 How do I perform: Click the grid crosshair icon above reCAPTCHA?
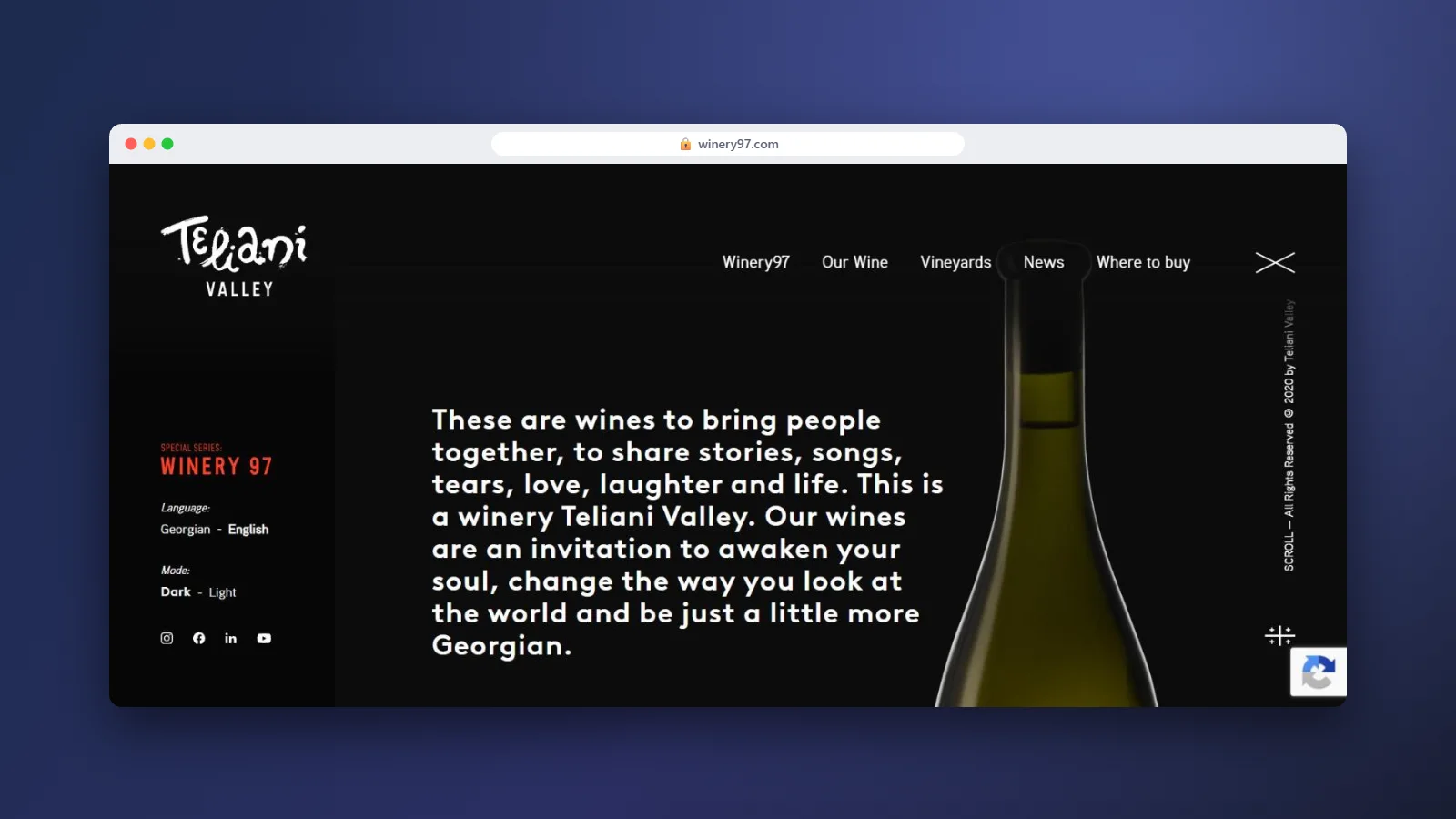(x=1279, y=635)
